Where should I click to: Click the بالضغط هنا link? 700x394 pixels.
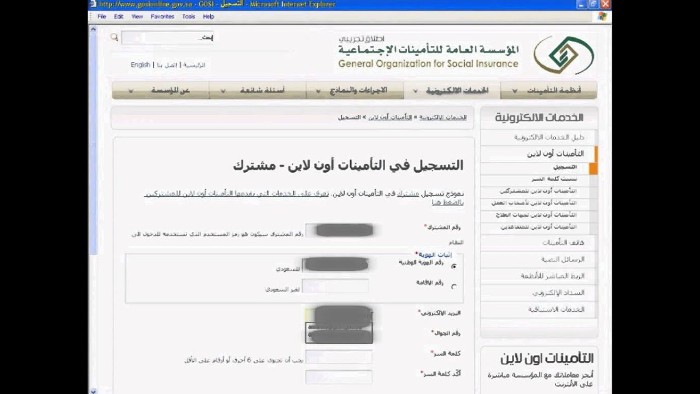pos(447,202)
